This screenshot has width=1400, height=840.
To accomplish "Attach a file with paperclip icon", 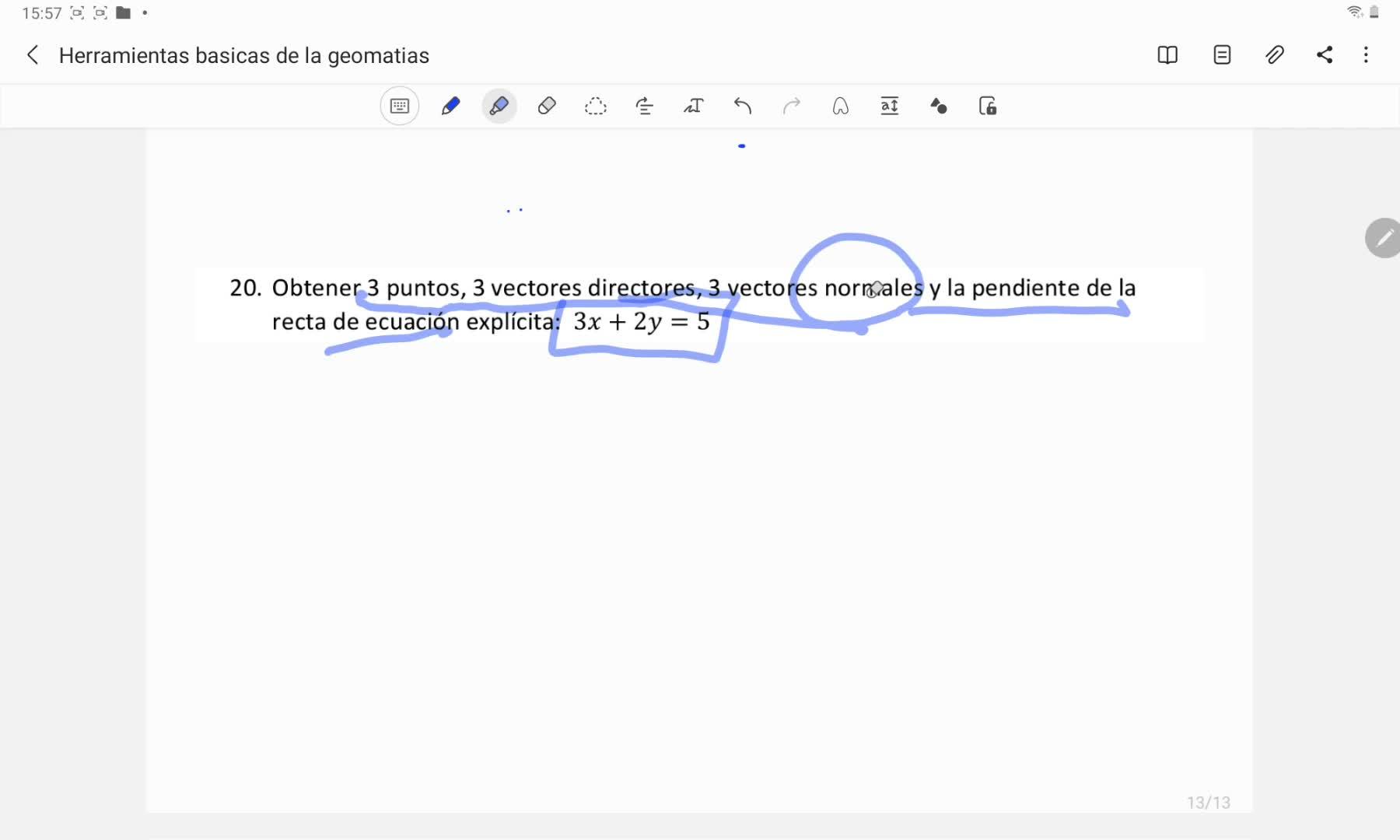I will tap(1274, 55).
